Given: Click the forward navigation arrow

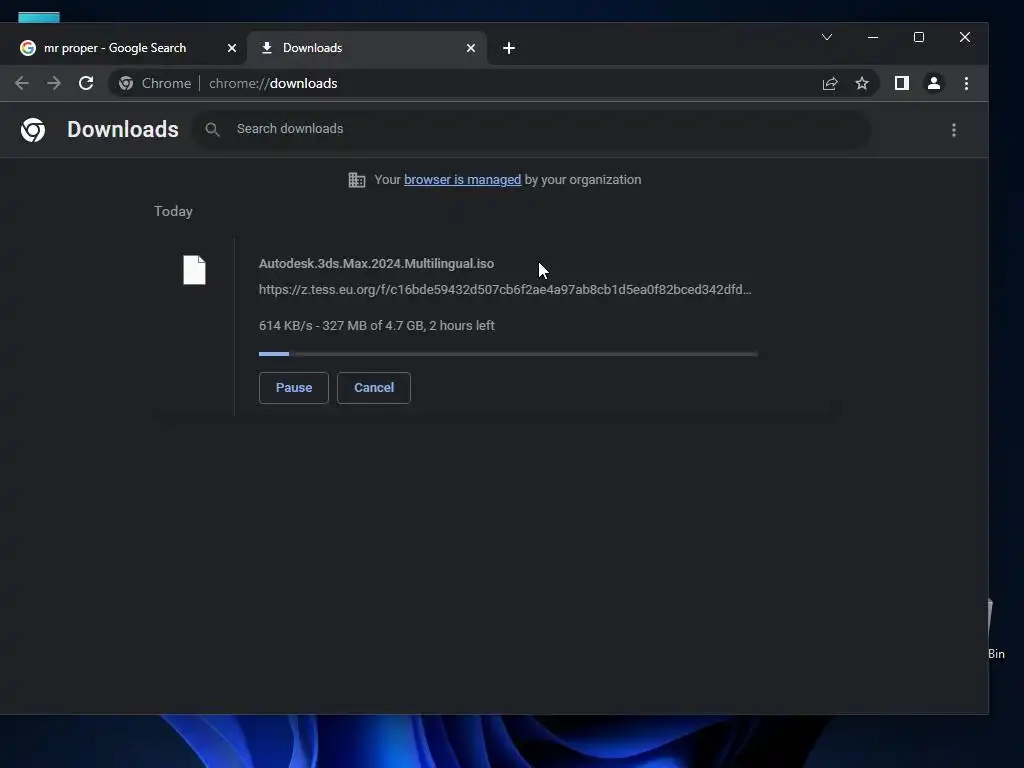Looking at the screenshot, I should coord(54,84).
